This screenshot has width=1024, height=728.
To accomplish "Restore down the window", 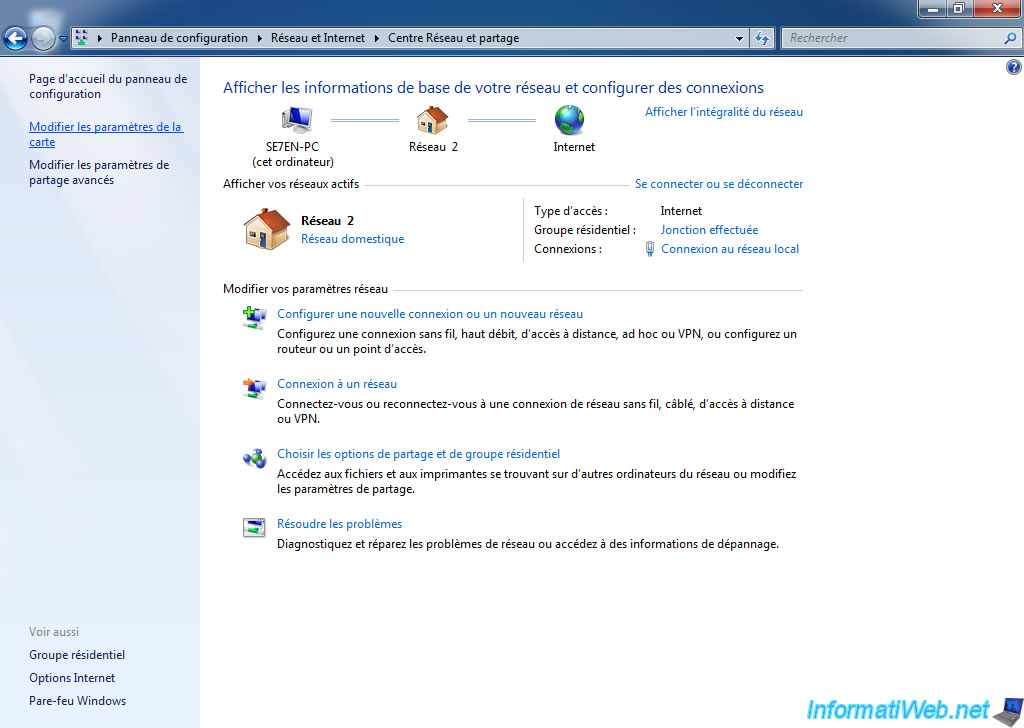I will [x=959, y=8].
